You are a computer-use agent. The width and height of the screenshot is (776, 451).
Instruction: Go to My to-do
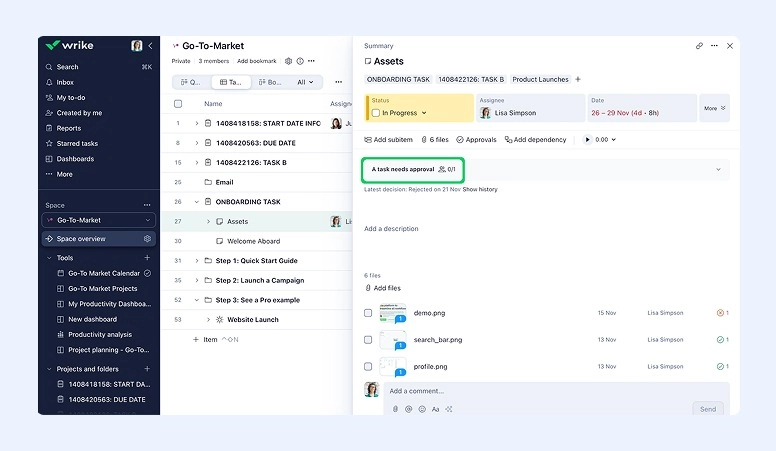pos(70,98)
